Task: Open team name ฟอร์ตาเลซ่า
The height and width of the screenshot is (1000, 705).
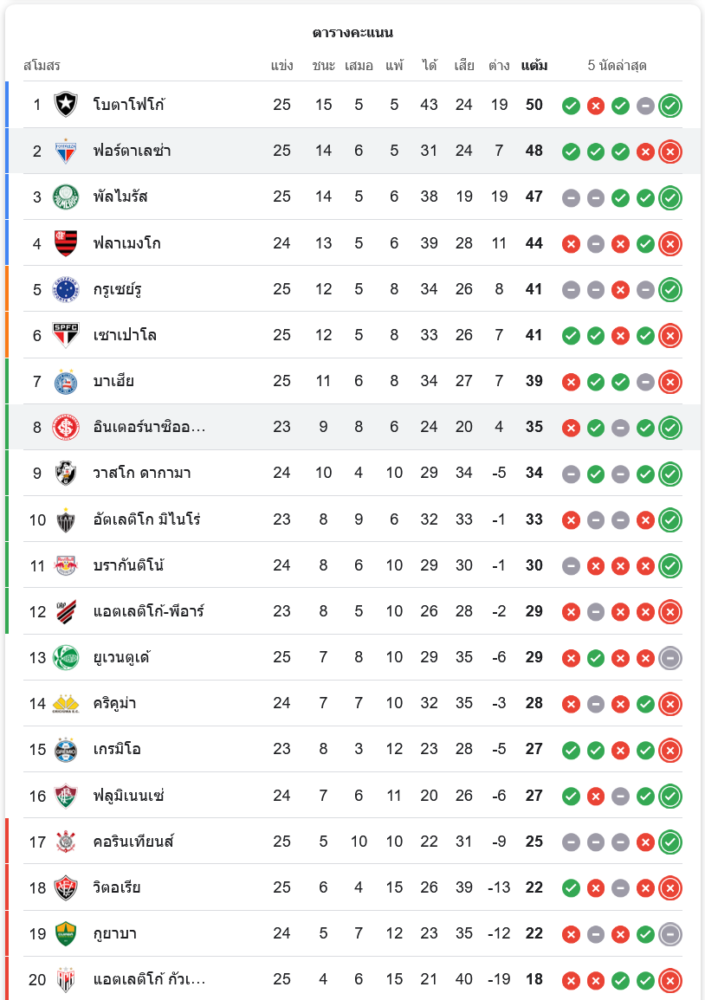Action: point(132,151)
